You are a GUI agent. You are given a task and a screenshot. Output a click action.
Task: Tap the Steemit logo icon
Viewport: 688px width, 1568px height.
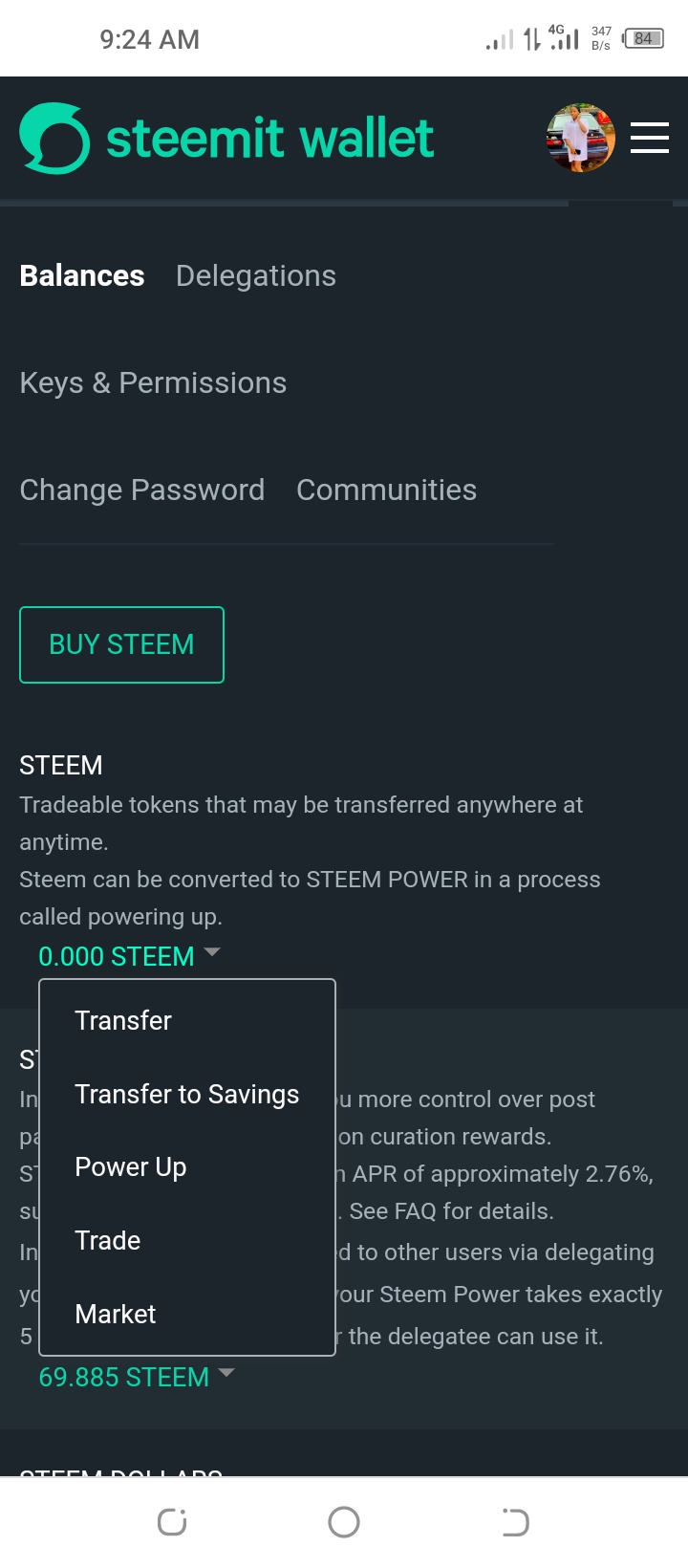54,139
